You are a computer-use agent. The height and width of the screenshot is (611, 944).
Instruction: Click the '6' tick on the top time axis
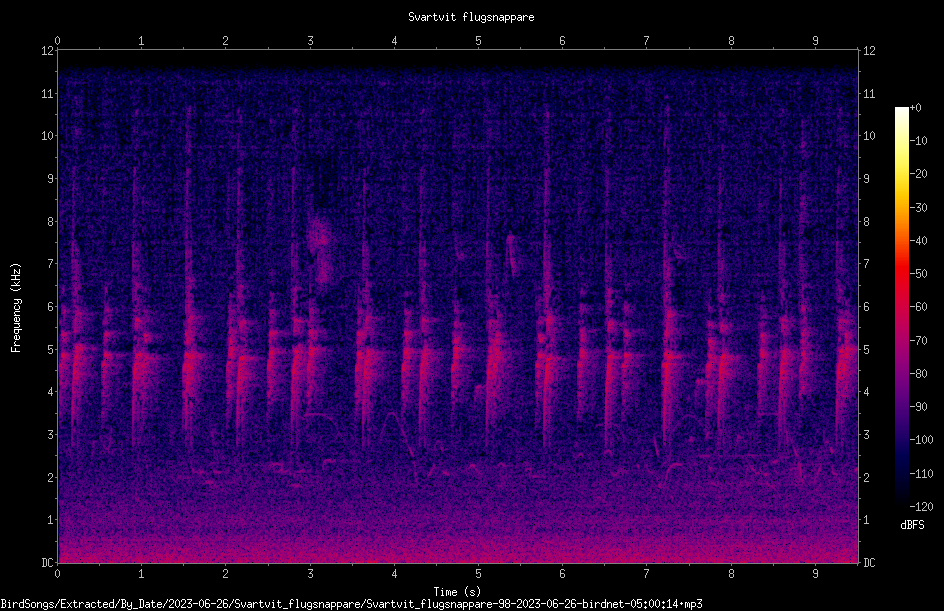(562, 41)
